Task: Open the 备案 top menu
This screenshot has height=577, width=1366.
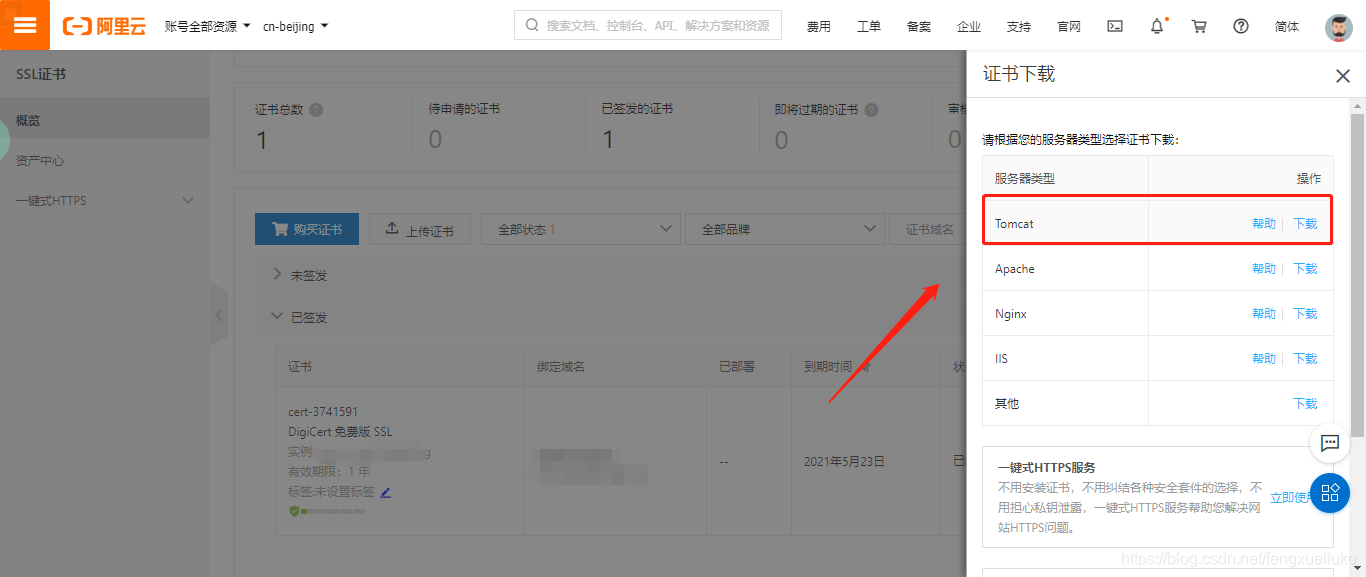Action: [918, 27]
